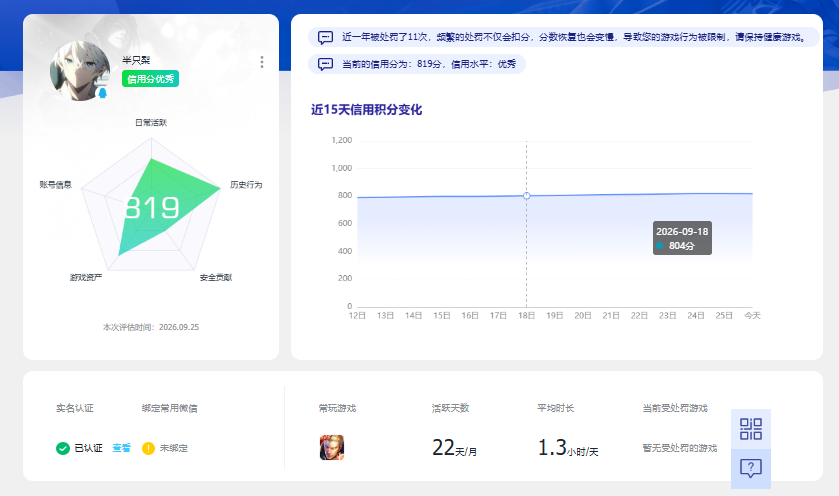Click the 实名认证 label
The image size is (839, 496).
point(75,408)
